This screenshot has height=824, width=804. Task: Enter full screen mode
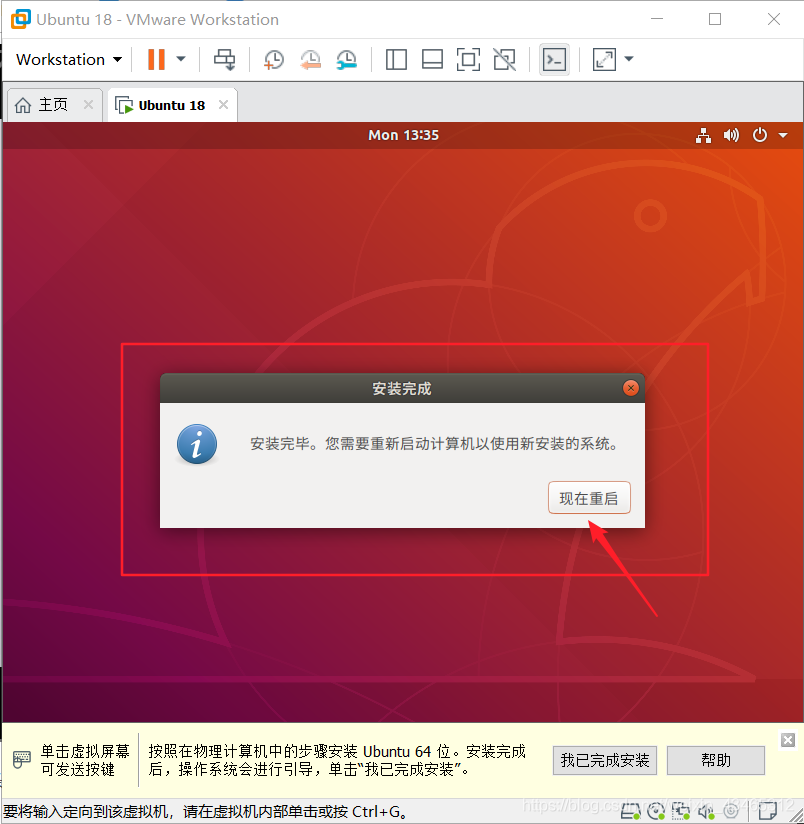pos(468,59)
